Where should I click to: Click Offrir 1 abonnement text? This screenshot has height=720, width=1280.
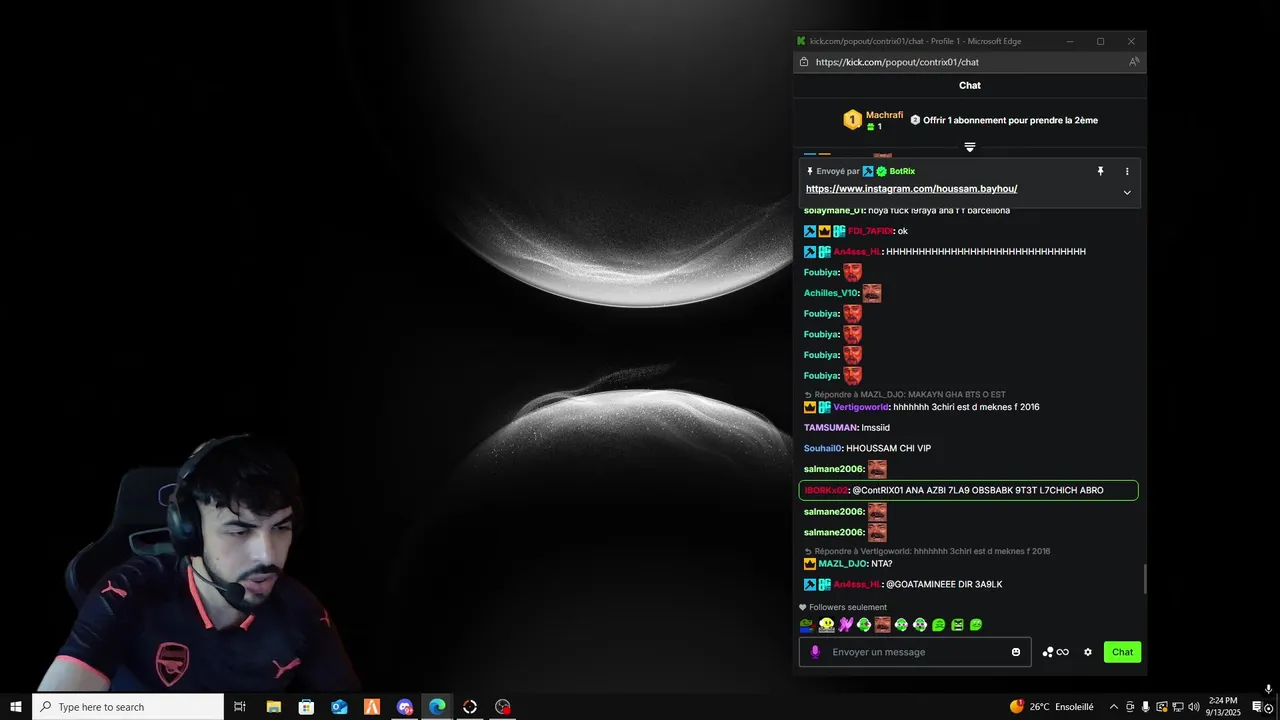click(x=1010, y=120)
